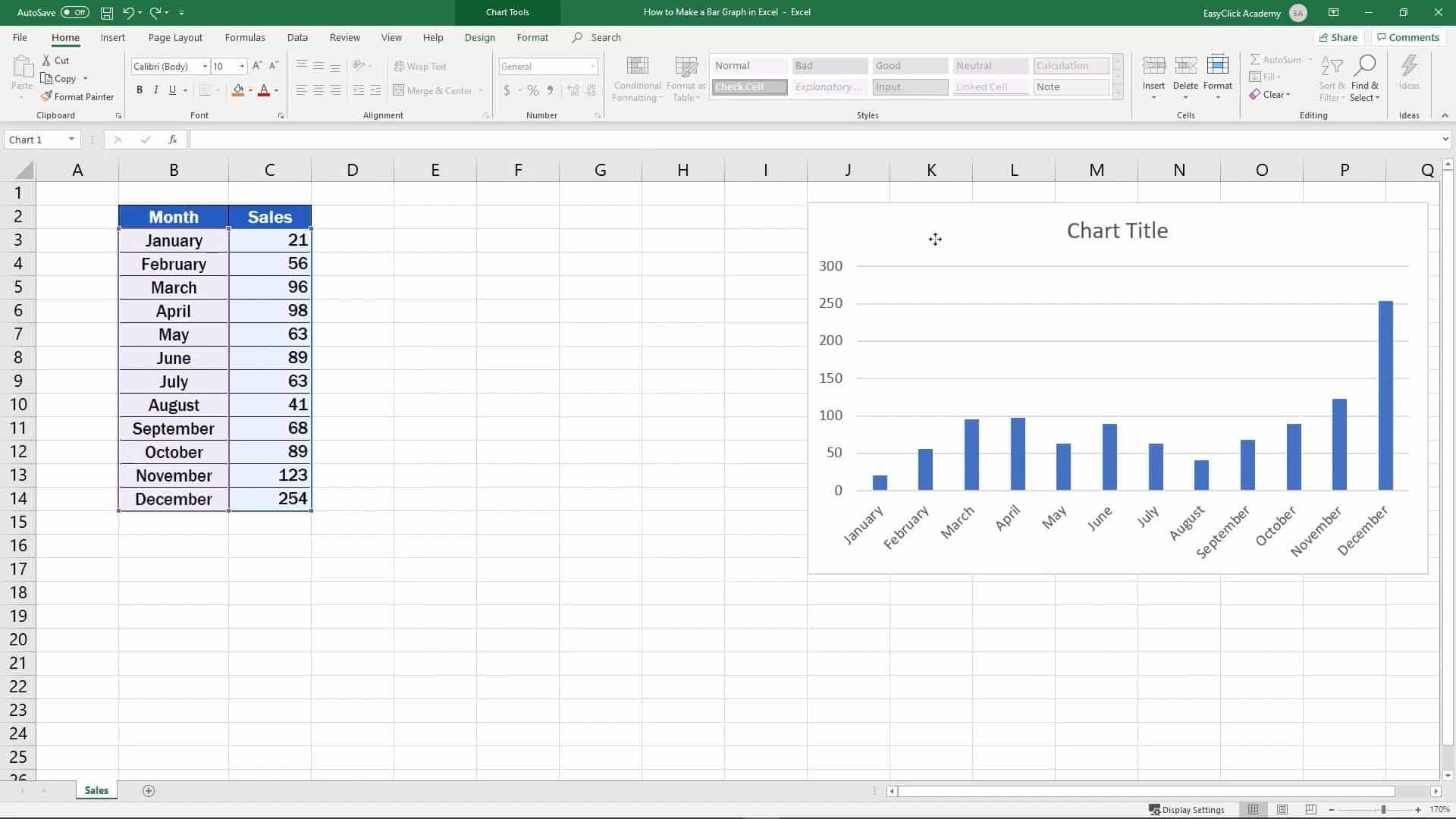The width and height of the screenshot is (1456, 819).
Task: Click the zoom slider in status bar
Action: pos(1383,810)
